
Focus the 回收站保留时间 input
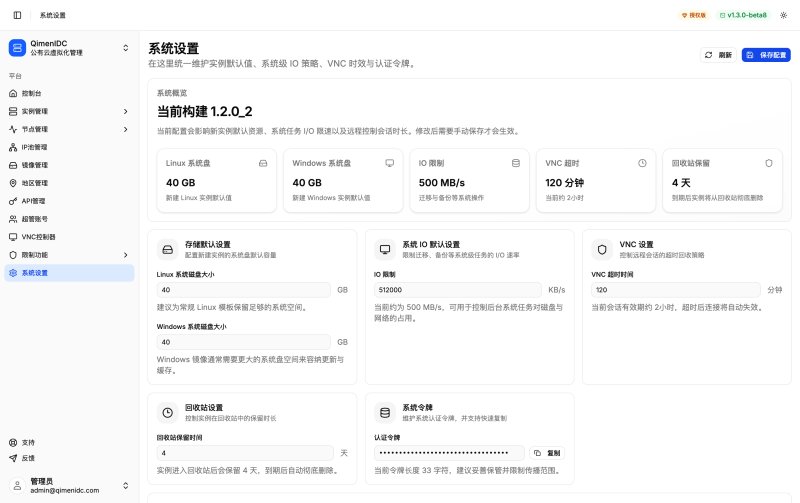[245, 453]
